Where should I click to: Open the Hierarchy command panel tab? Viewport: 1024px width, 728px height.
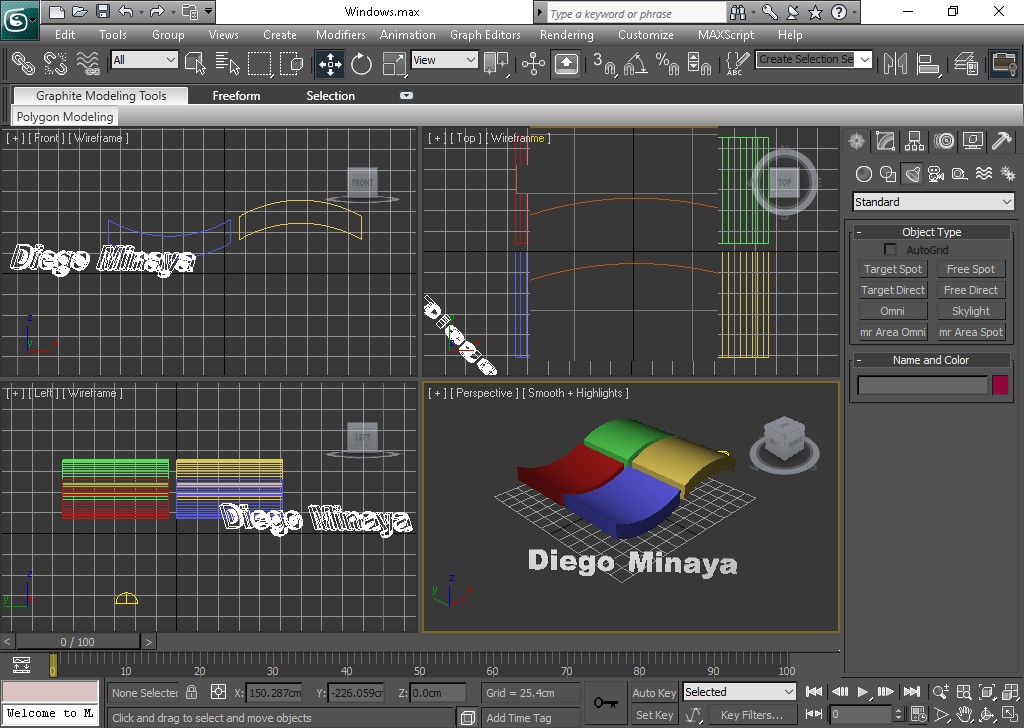click(914, 140)
